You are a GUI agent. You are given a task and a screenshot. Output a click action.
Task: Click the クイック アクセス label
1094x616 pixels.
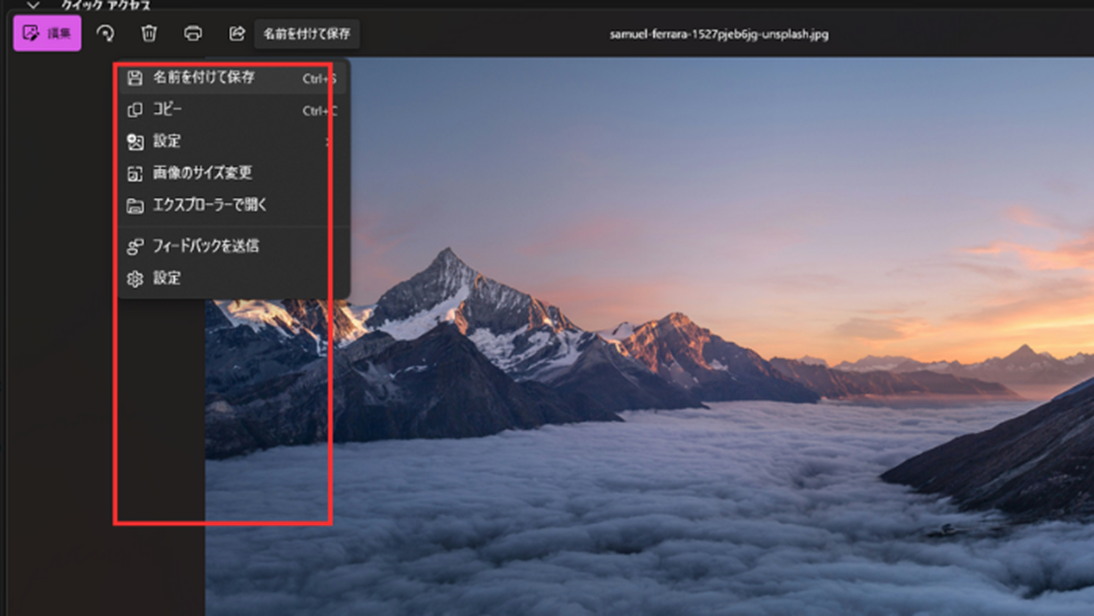pos(105,6)
